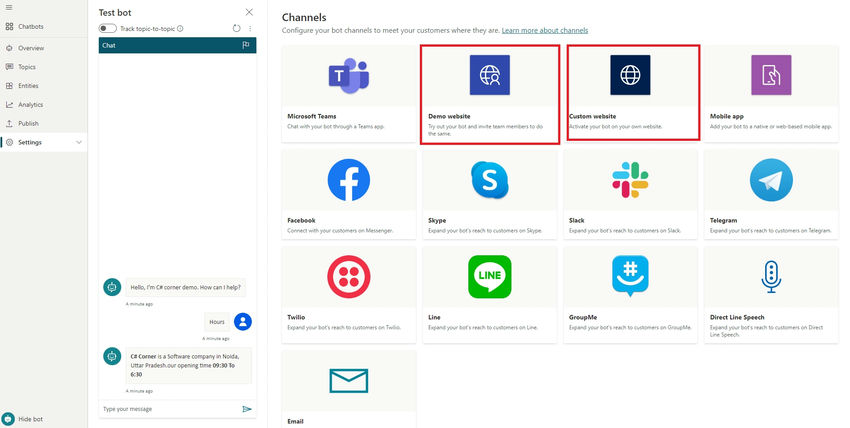850x428 pixels.
Task: Click the 'Mobile app' card title
Action: click(727, 116)
